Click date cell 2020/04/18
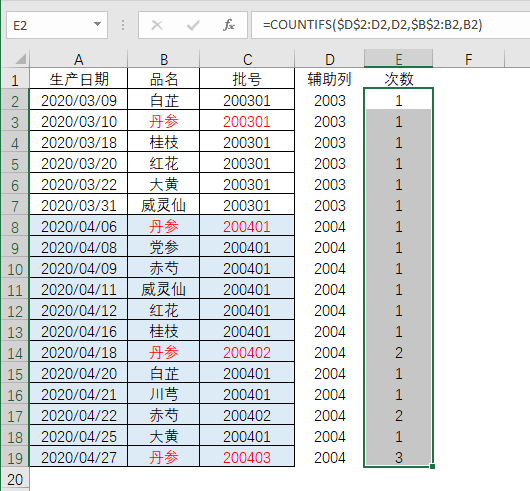The width and height of the screenshot is (530, 491). coord(78,352)
